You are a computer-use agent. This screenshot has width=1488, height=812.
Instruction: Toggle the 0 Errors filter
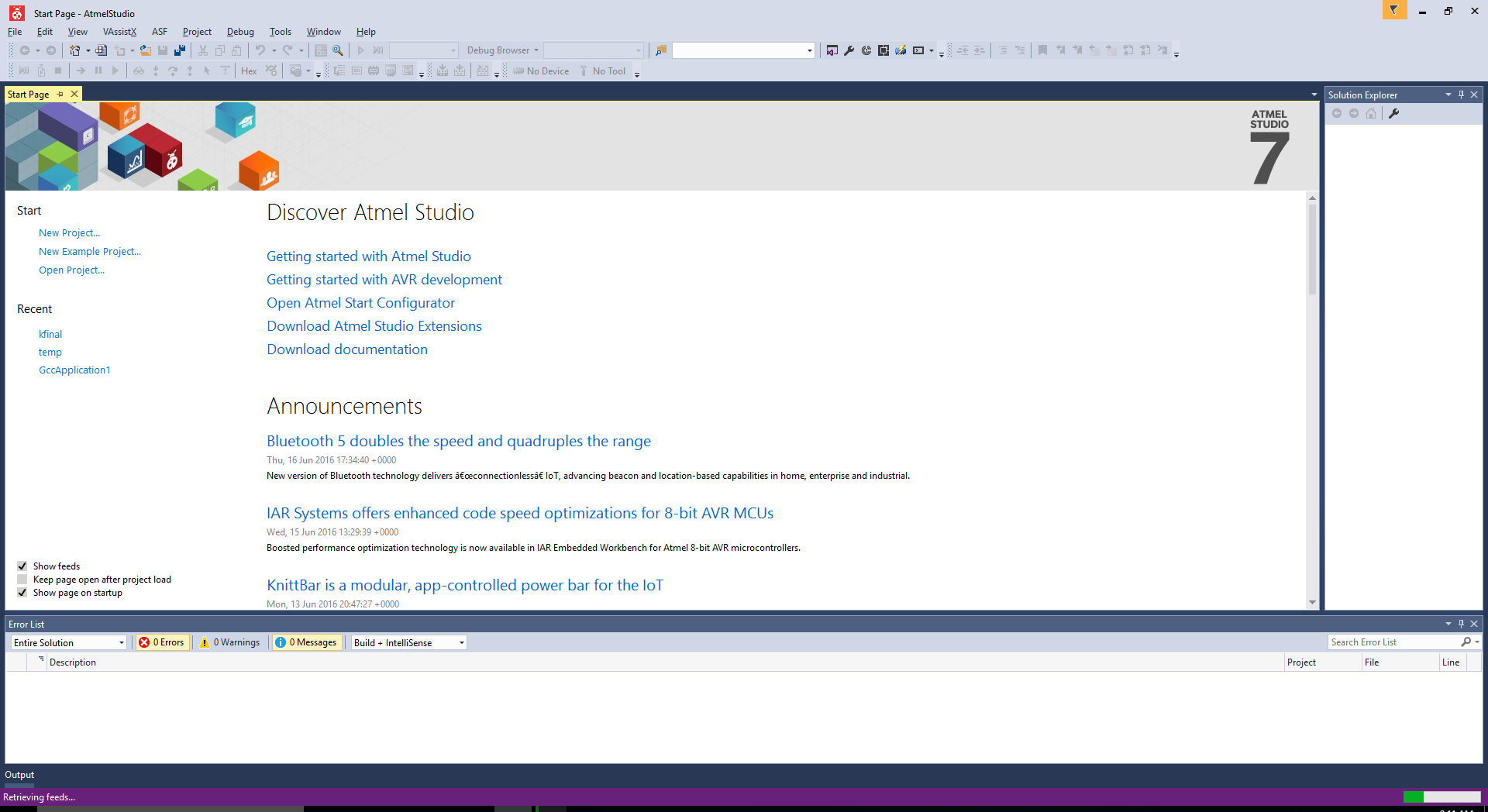(x=162, y=642)
